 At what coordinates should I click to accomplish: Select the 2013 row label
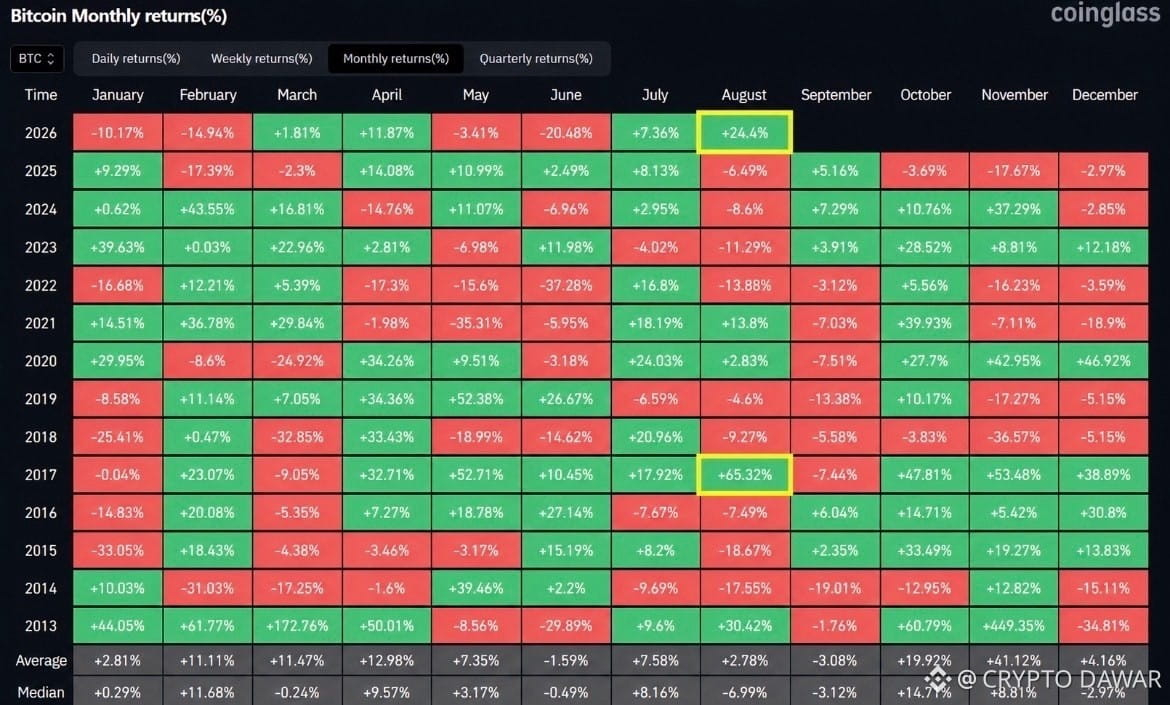point(40,626)
